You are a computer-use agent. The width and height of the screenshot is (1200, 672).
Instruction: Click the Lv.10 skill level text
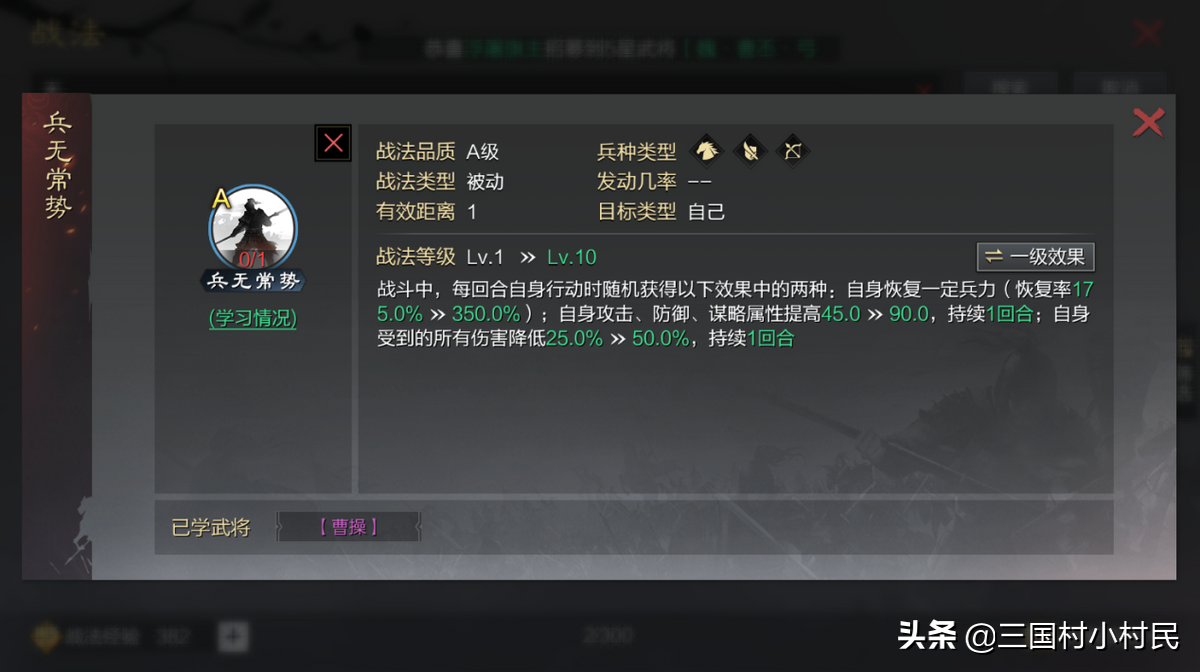[x=572, y=257]
